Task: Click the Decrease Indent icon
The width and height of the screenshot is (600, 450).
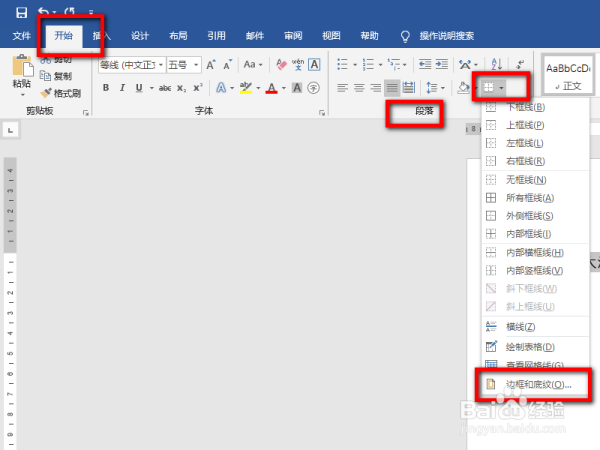Action: click(425, 64)
